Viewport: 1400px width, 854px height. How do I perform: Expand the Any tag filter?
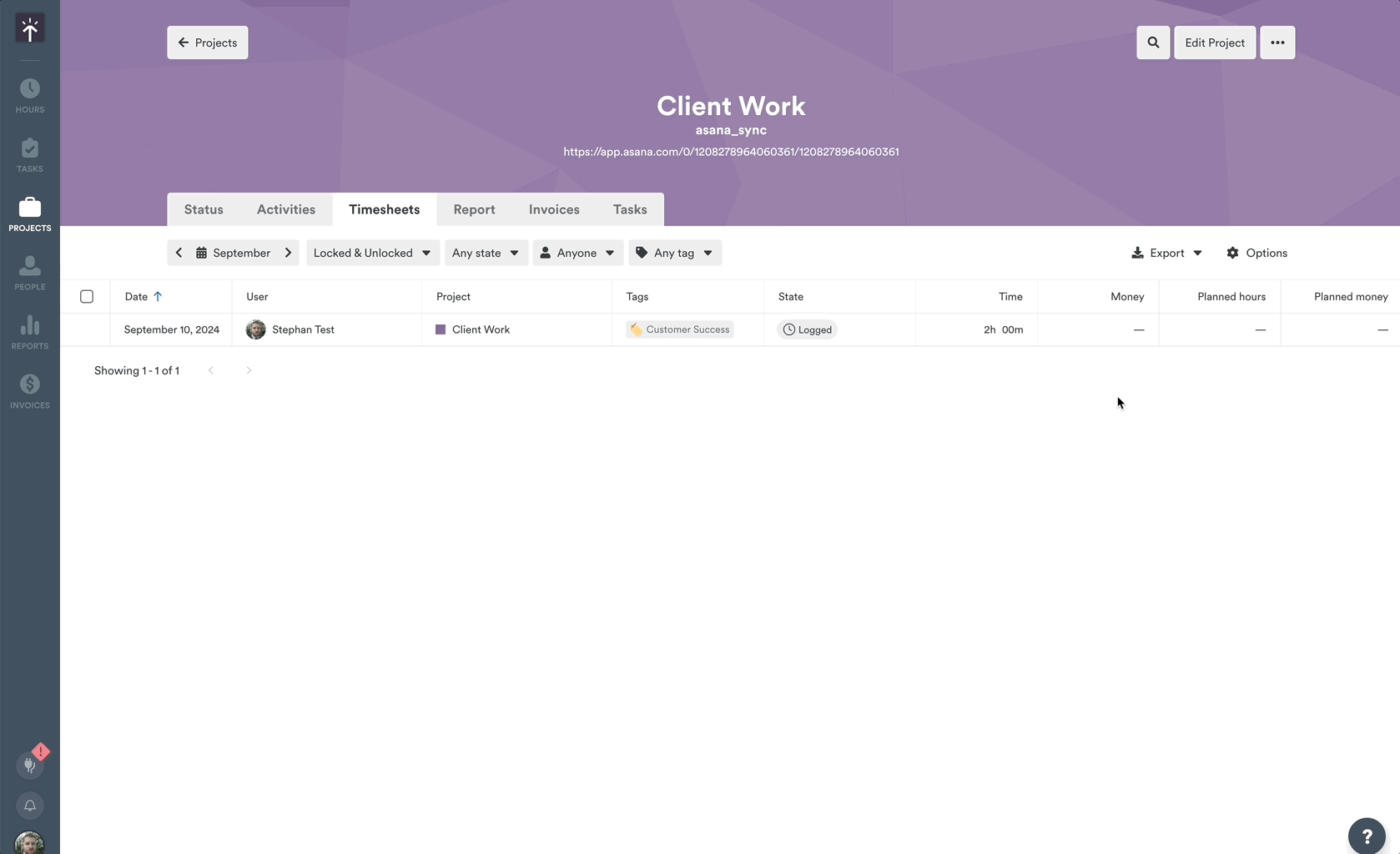point(674,253)
